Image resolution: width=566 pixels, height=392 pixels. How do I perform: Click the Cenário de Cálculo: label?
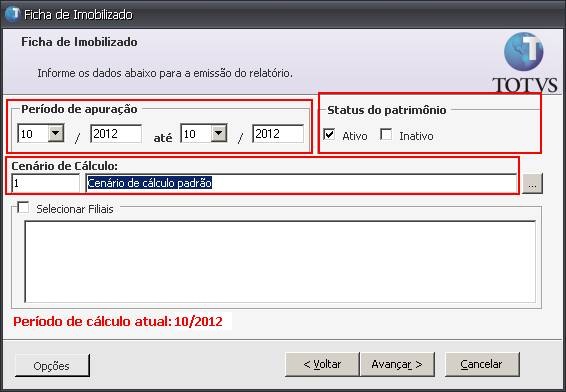coord(65,166)
